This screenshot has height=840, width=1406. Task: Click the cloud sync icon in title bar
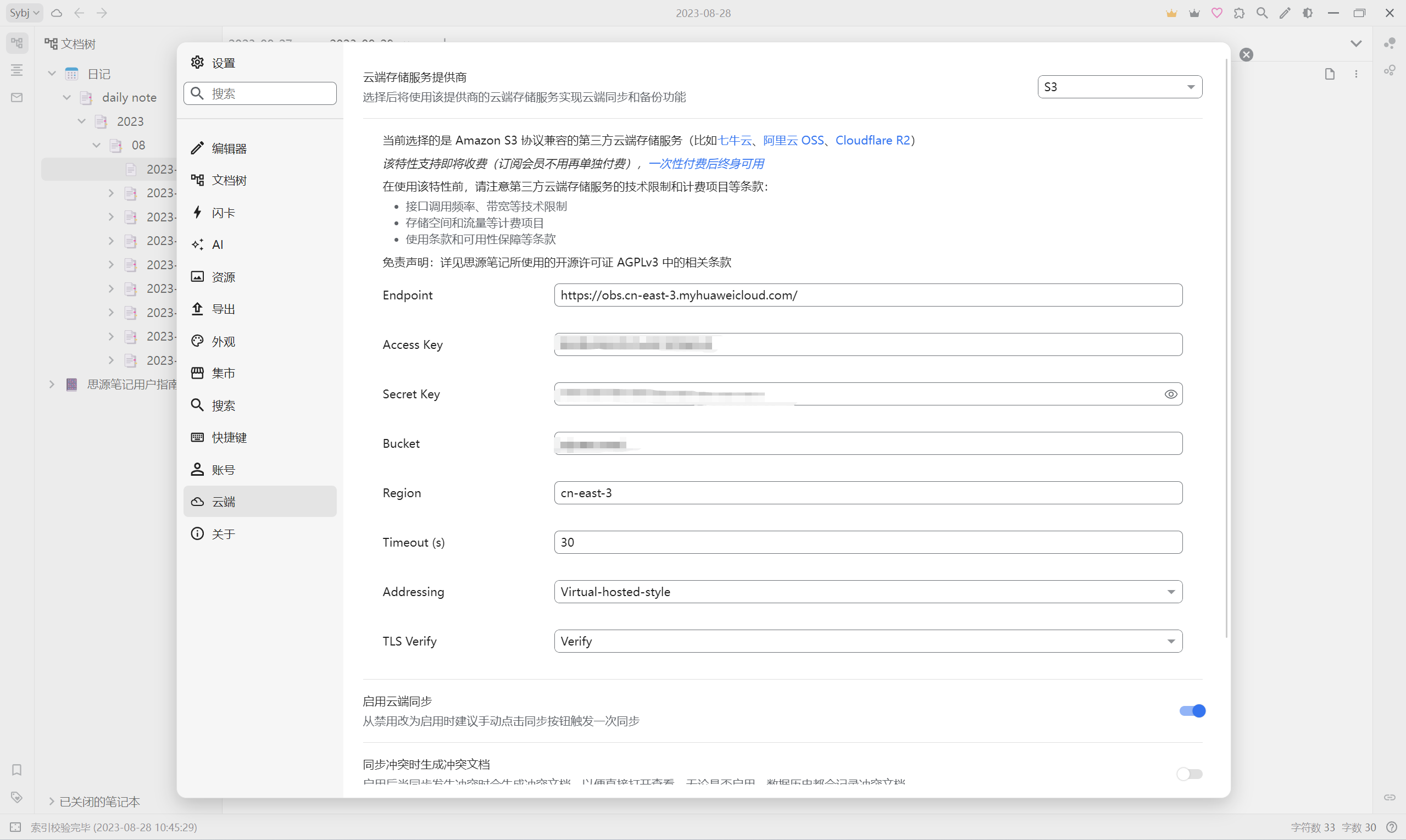[x=57, y=13]
